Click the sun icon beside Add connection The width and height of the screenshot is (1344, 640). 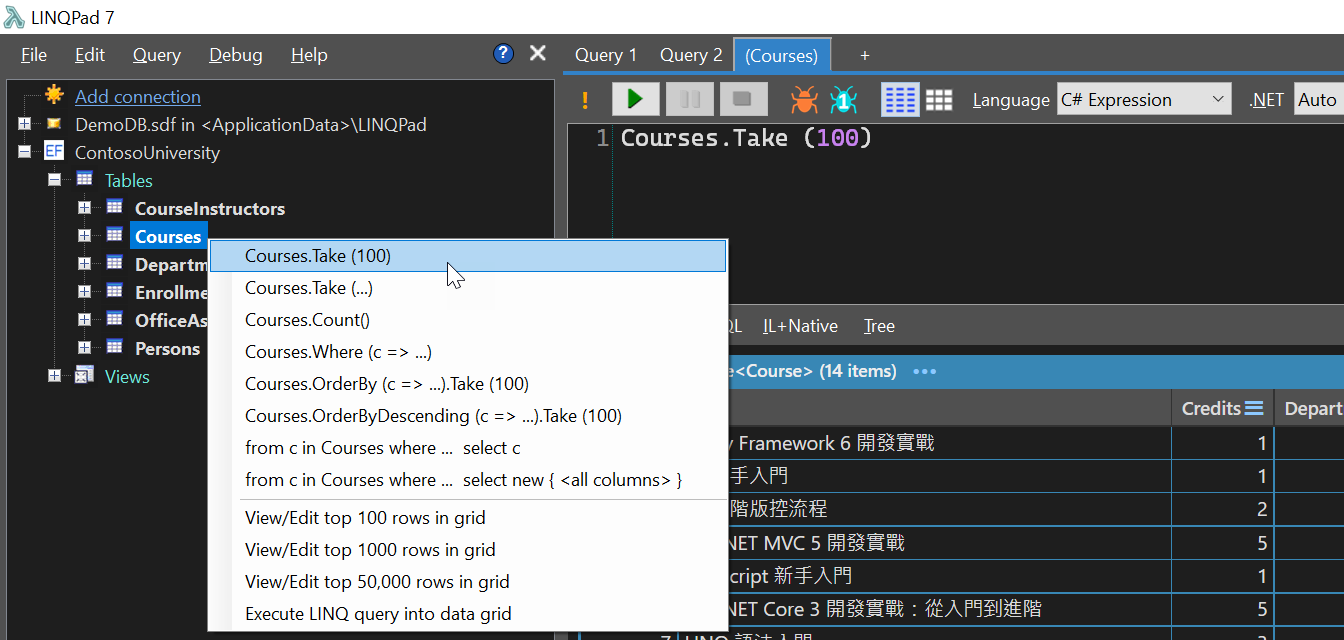(x=54, y=95)
